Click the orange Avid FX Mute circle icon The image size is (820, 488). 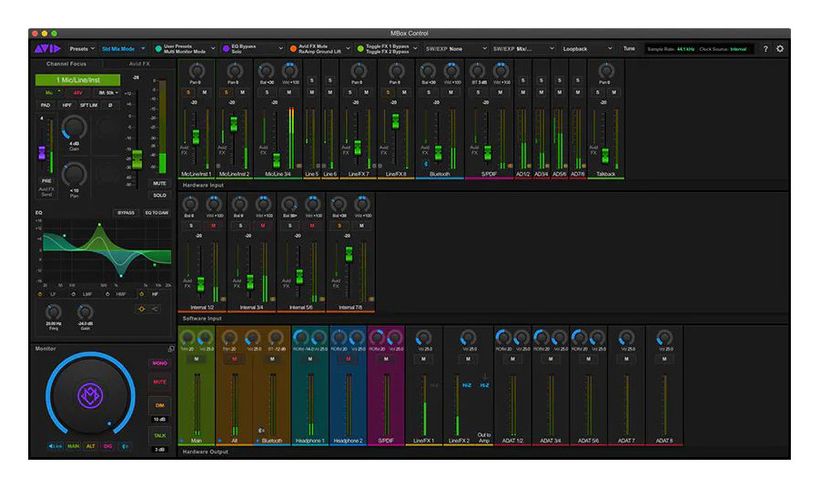[x=293, y=49]
